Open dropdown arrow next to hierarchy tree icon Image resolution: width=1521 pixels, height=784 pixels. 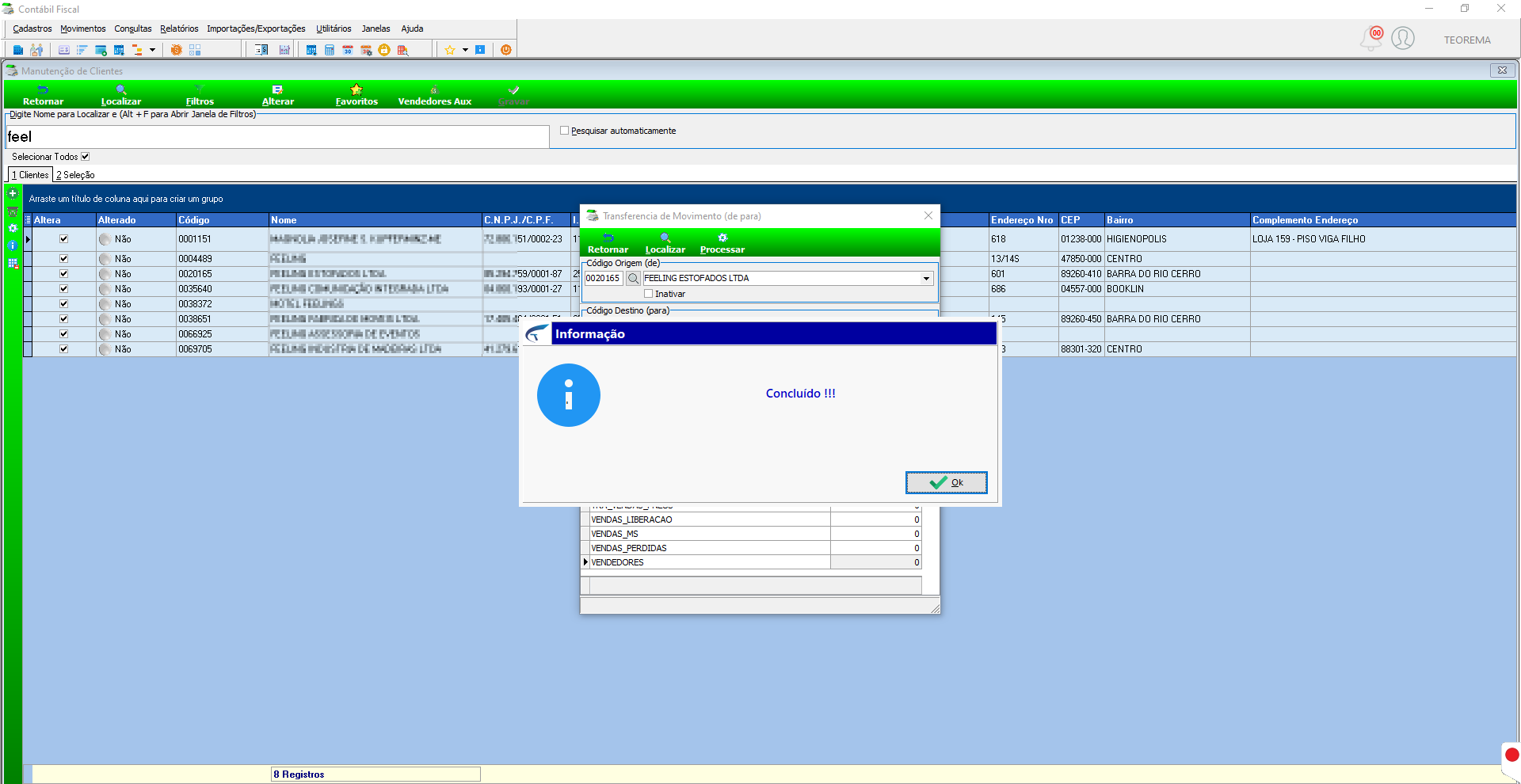tap(152, 50)
